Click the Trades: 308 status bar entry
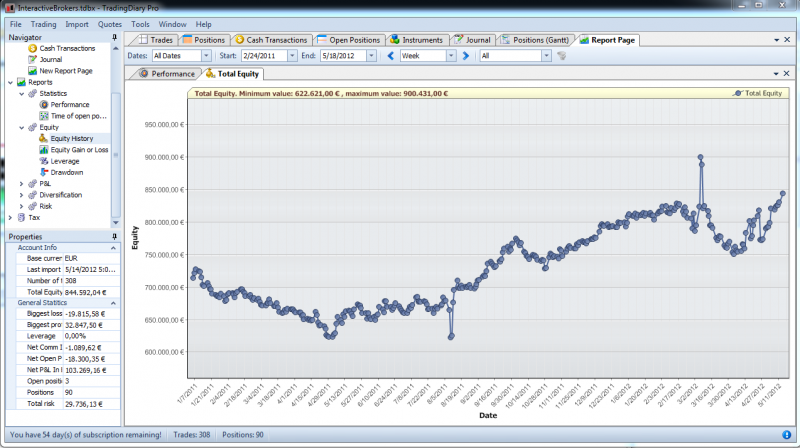The width and height of the screenshot is (800, 448). coord(192,435)
